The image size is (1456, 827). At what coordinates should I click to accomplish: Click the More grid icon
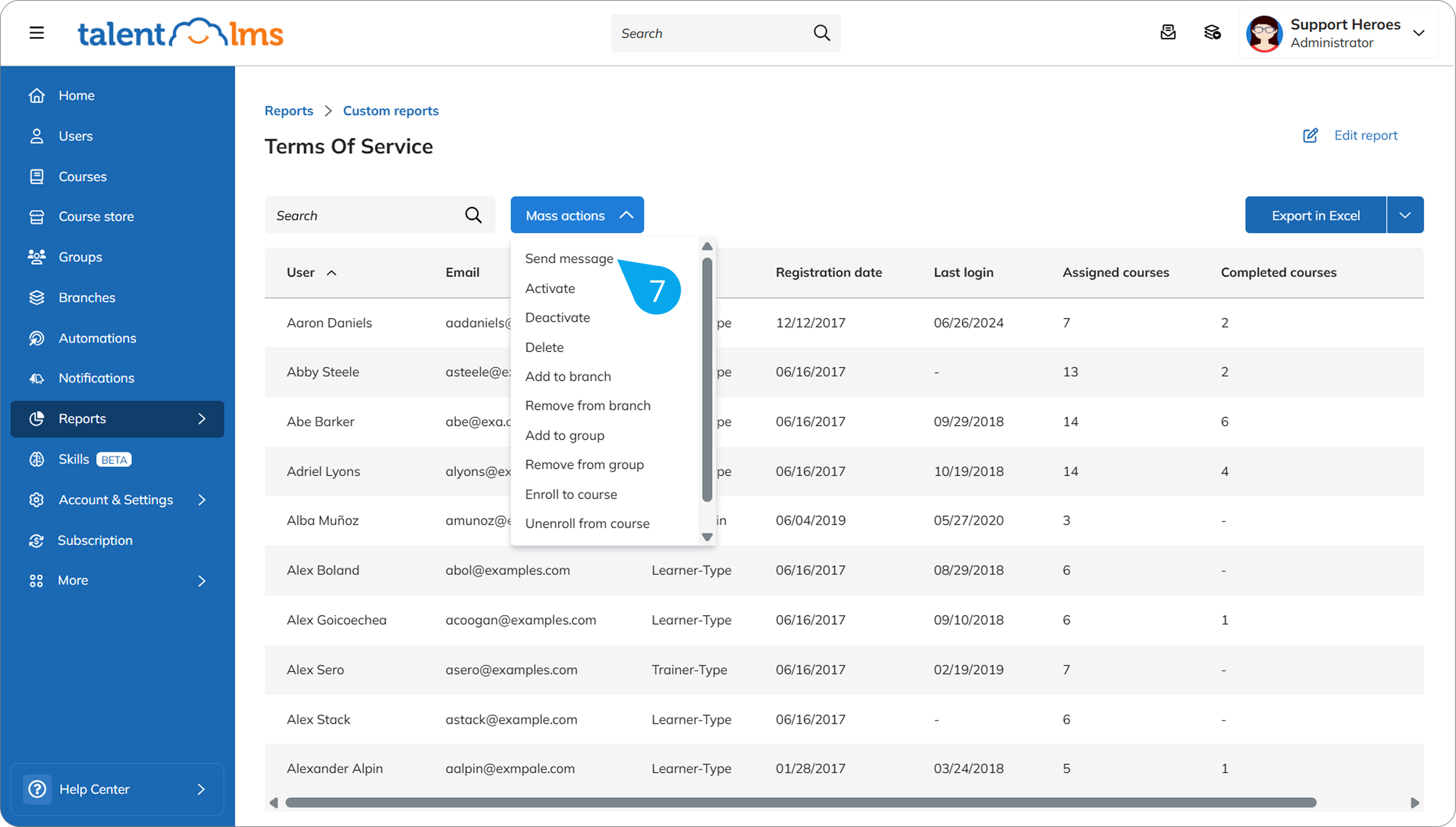click(37, 580)
